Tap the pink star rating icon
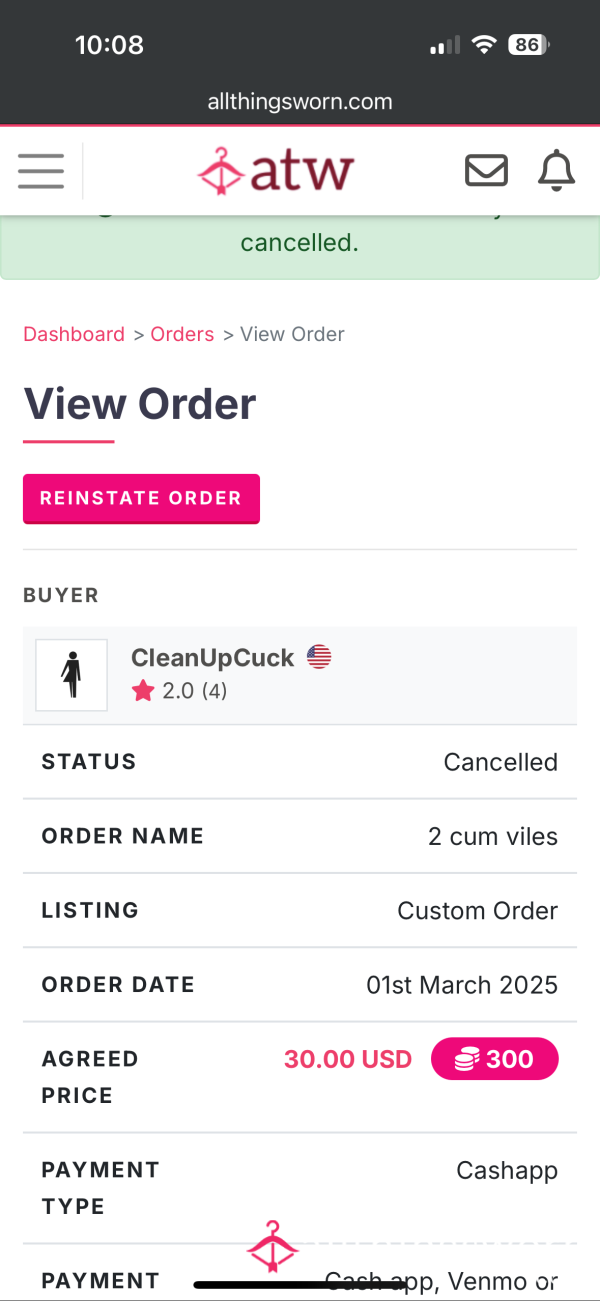This screenshot has width=600, height=1301. 144,691
